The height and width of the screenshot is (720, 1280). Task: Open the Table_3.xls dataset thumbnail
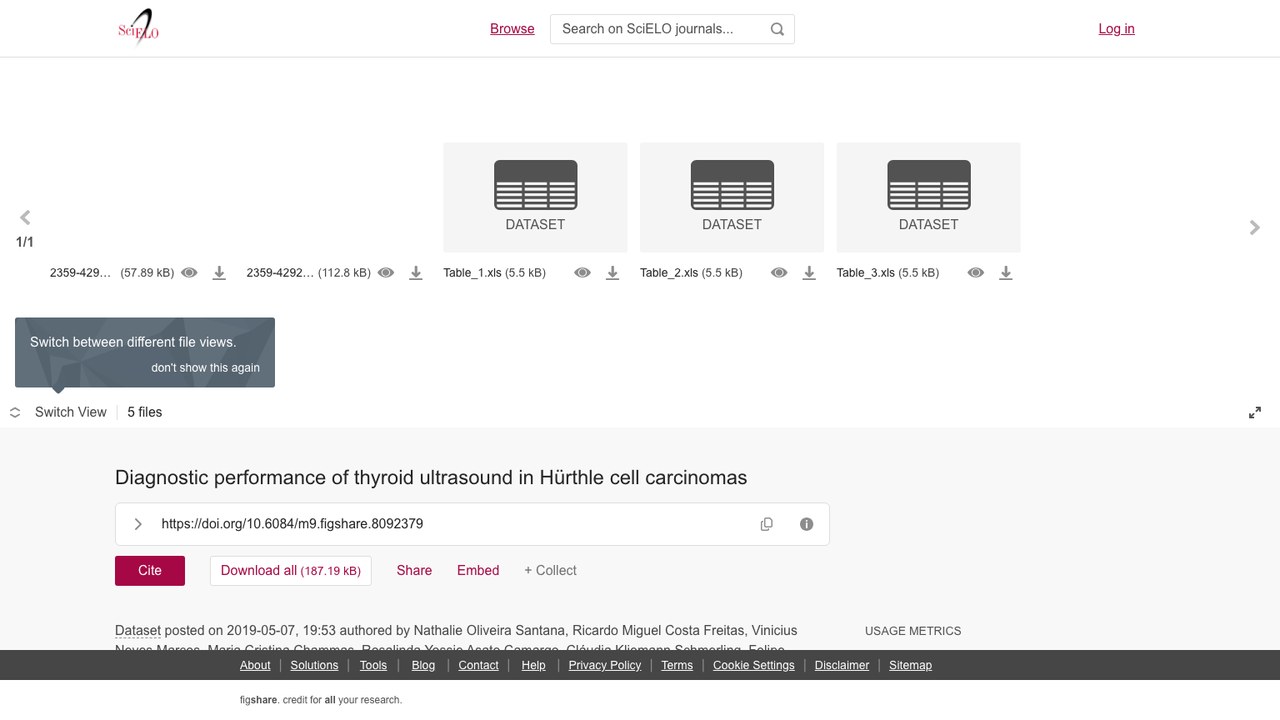click(928, 197)
